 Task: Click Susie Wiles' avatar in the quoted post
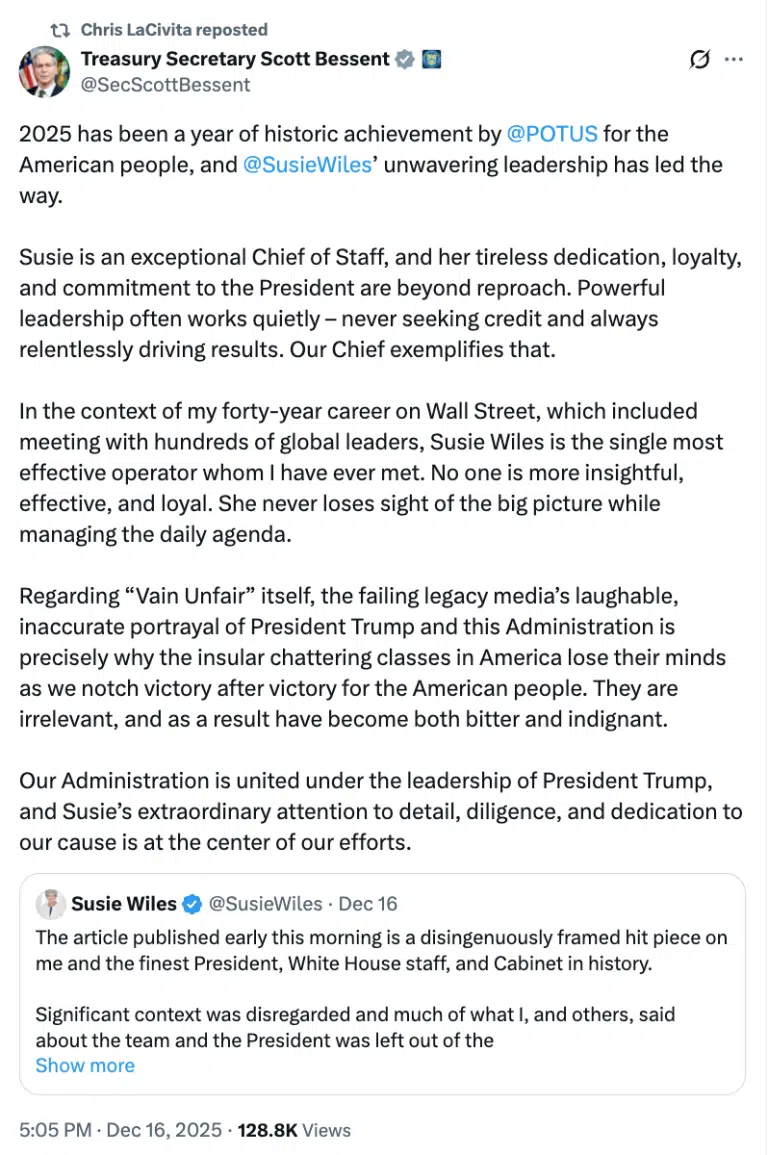[x=51, y=904]
